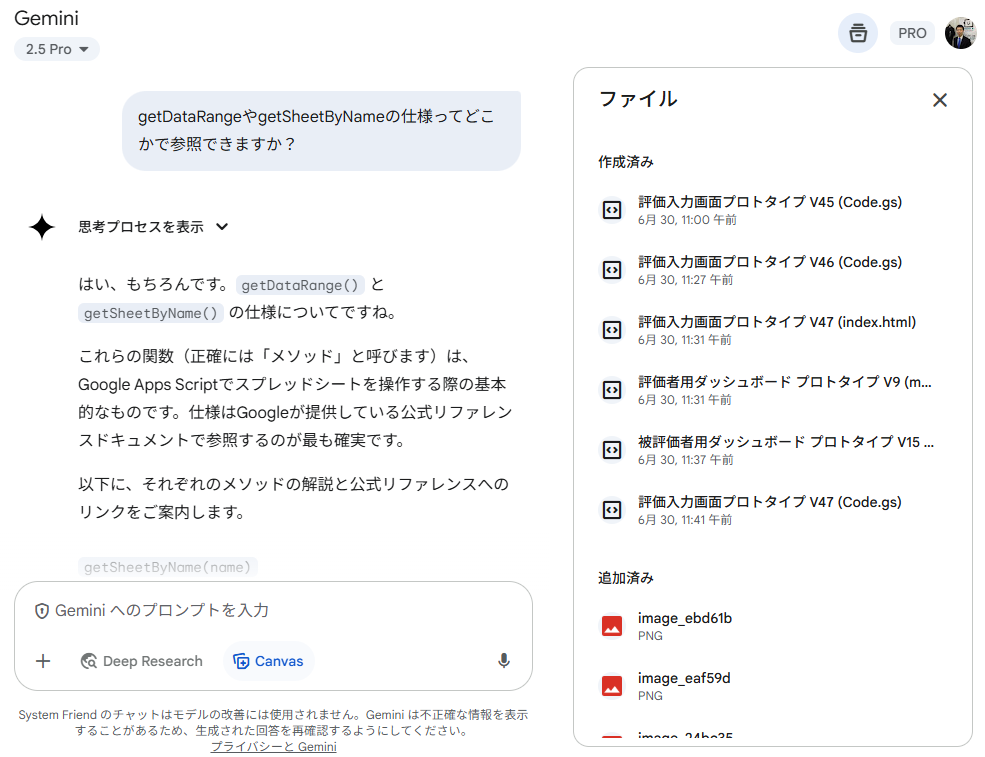Click the 追加済み section heading
This screenshot has height=757, width=985.
pyautogui.click(x=626, y=578)
